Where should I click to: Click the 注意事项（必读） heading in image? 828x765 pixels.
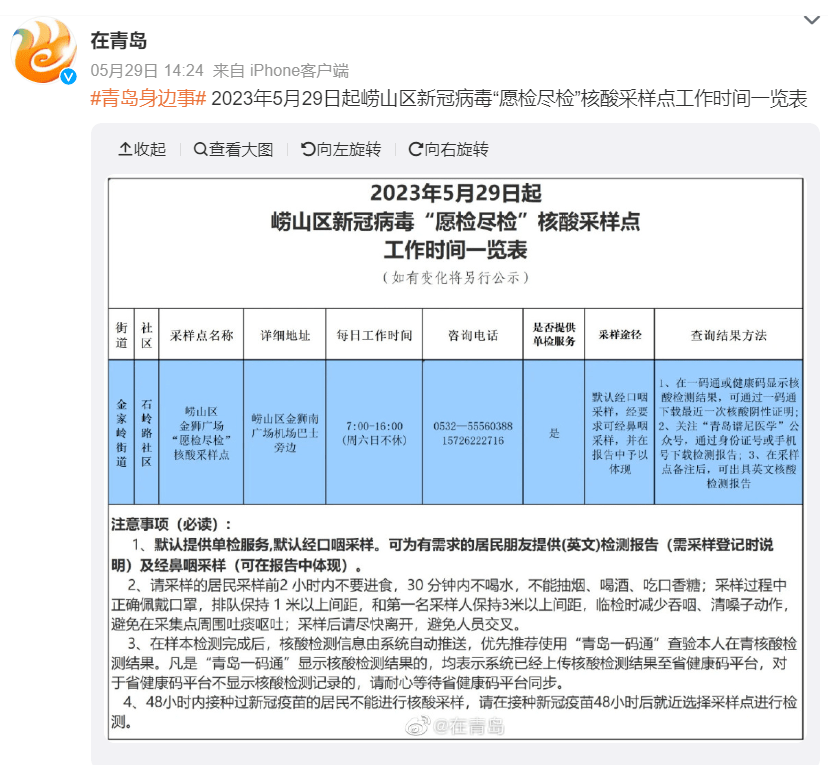point(171,524)
